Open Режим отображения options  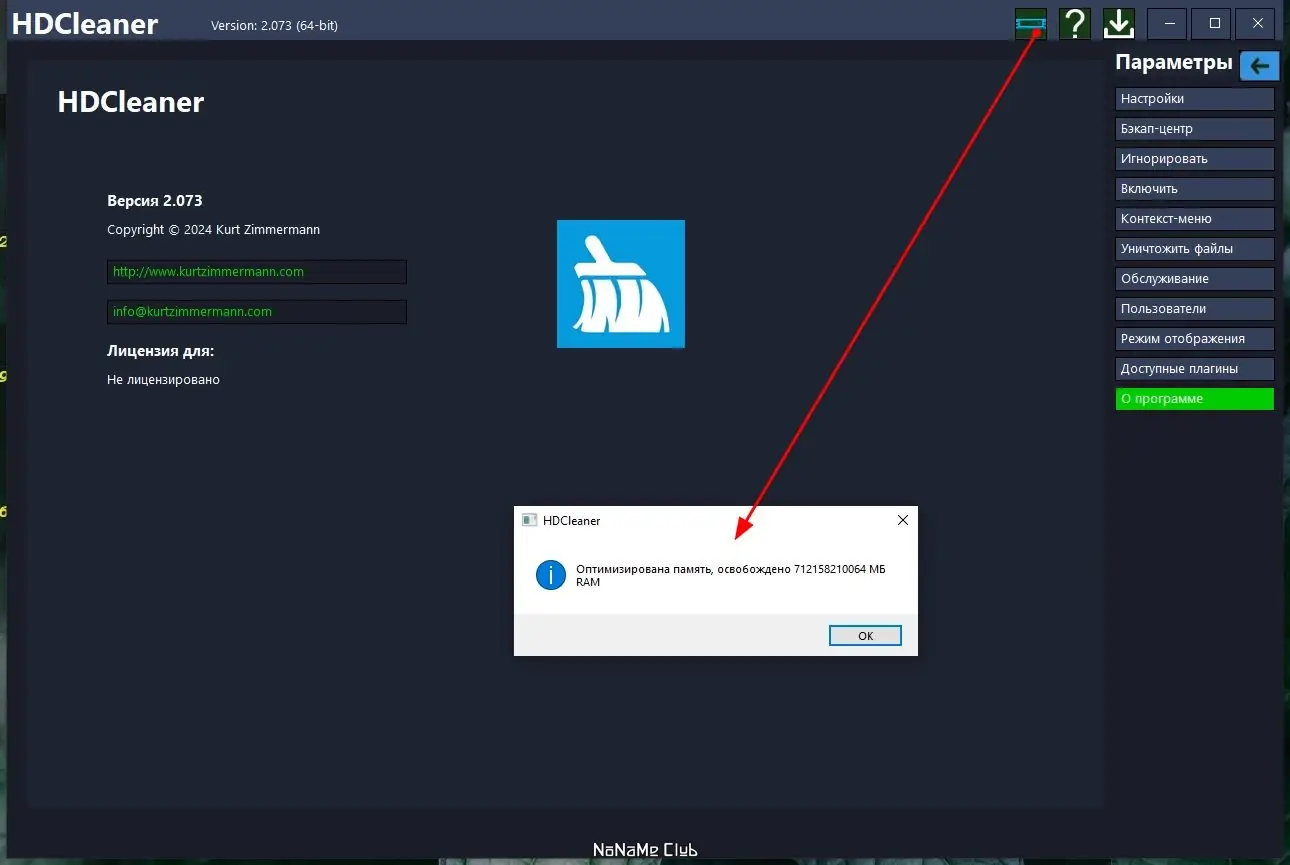point(1195,339)
